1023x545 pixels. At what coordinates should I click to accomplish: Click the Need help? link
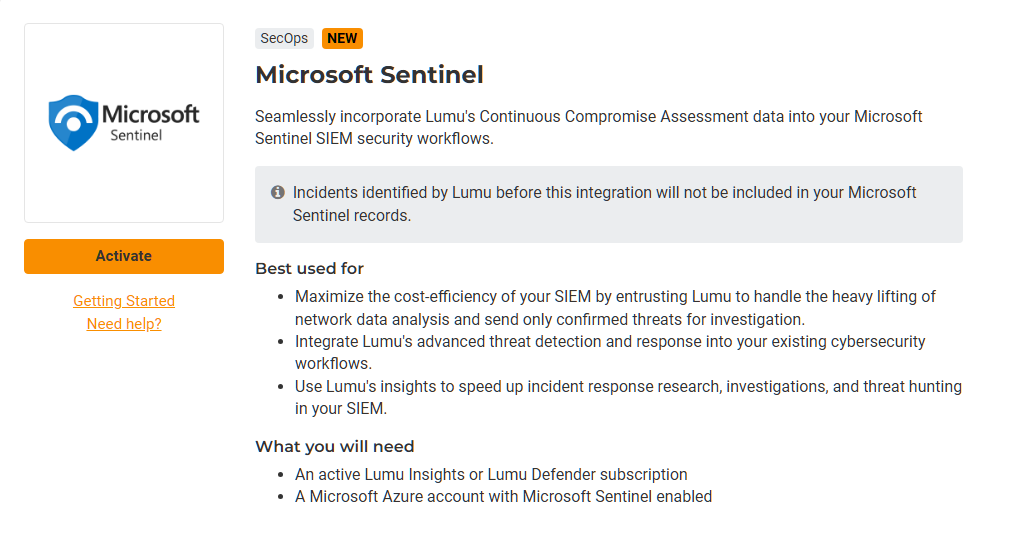click(124, 324)
